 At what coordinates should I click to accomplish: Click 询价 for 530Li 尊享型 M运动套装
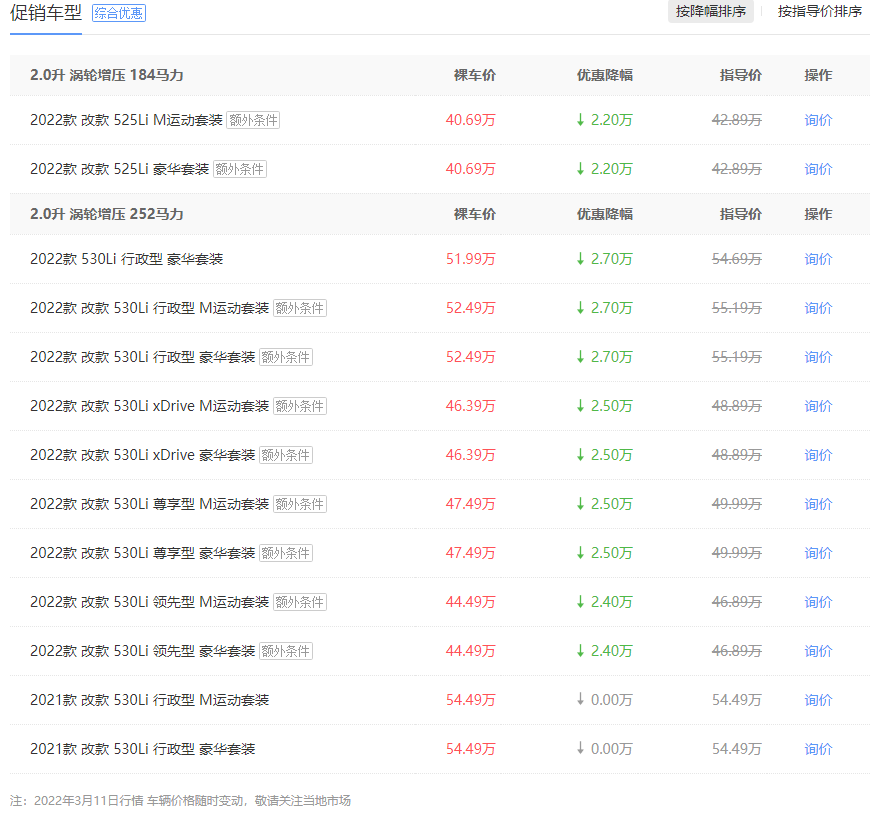[818, 504]
